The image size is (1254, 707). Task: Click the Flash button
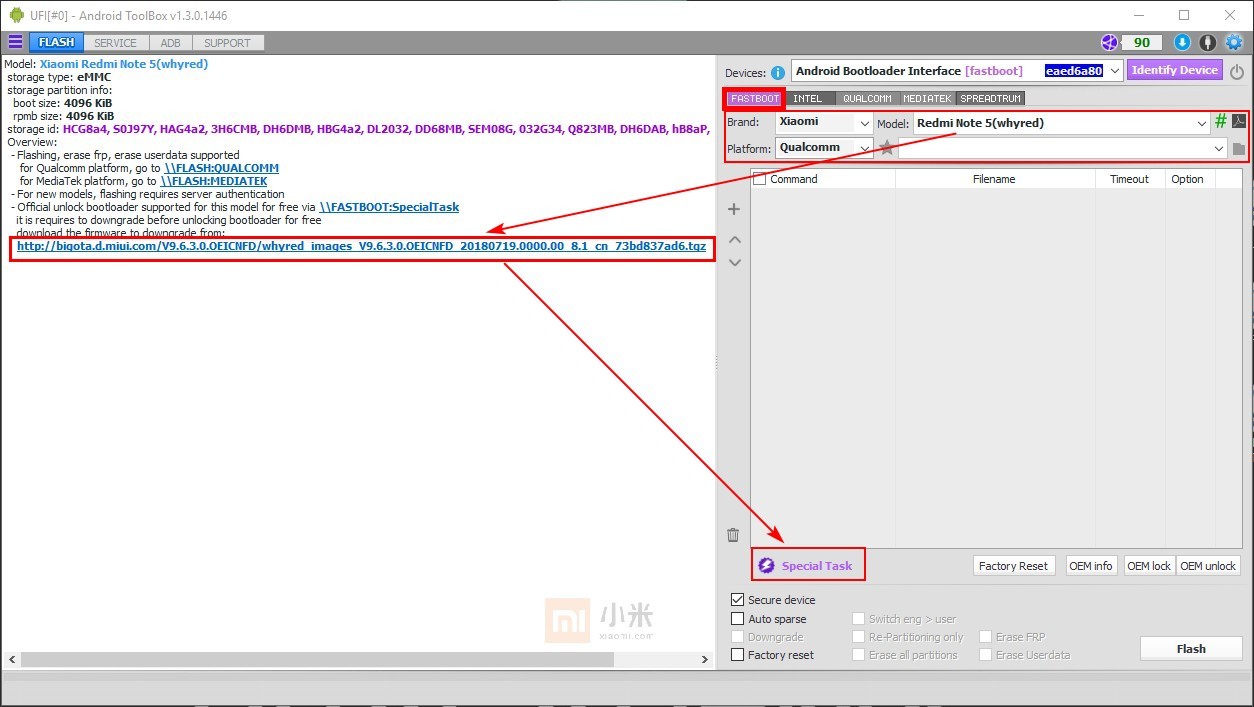pos(1191,649)
